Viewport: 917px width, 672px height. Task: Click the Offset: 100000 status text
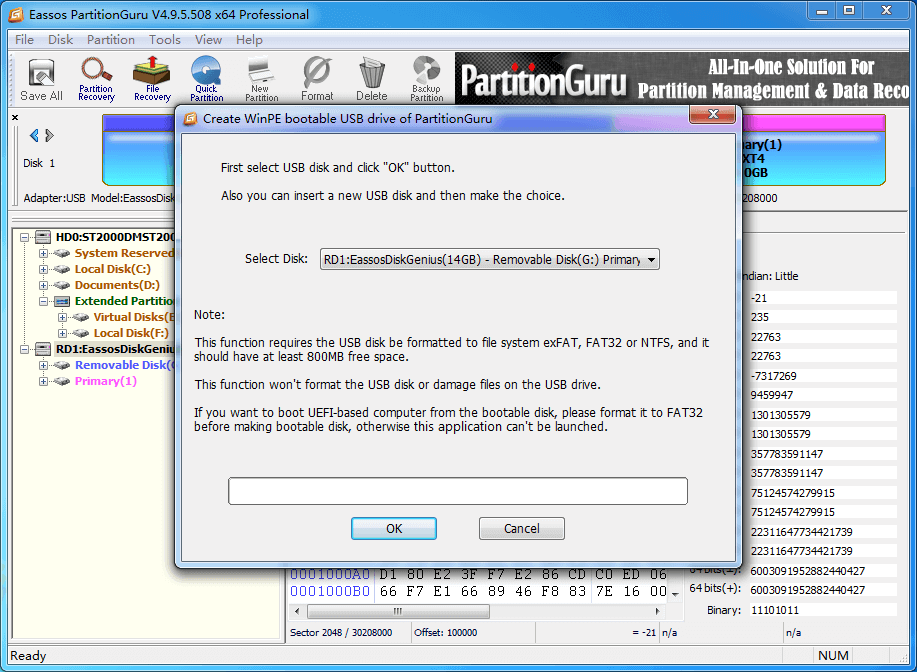coord(446,633)
